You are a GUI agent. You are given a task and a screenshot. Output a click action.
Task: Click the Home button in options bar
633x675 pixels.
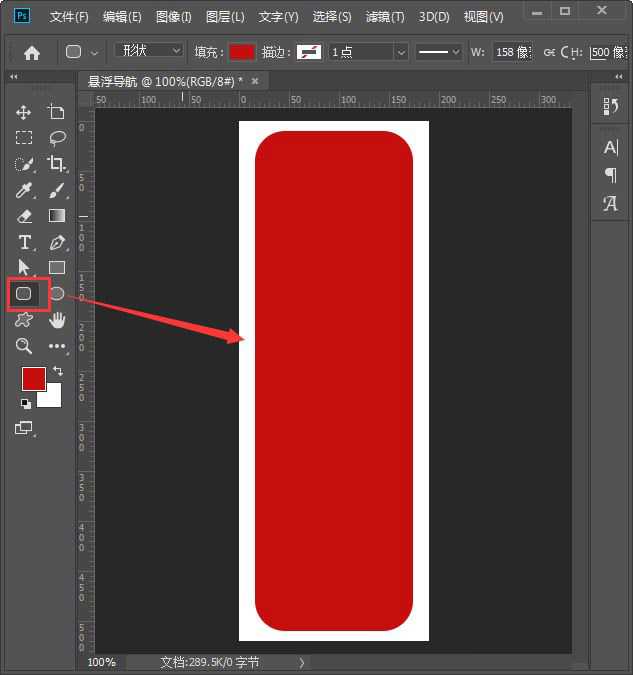pyautogui.click(x=32, y=52)
